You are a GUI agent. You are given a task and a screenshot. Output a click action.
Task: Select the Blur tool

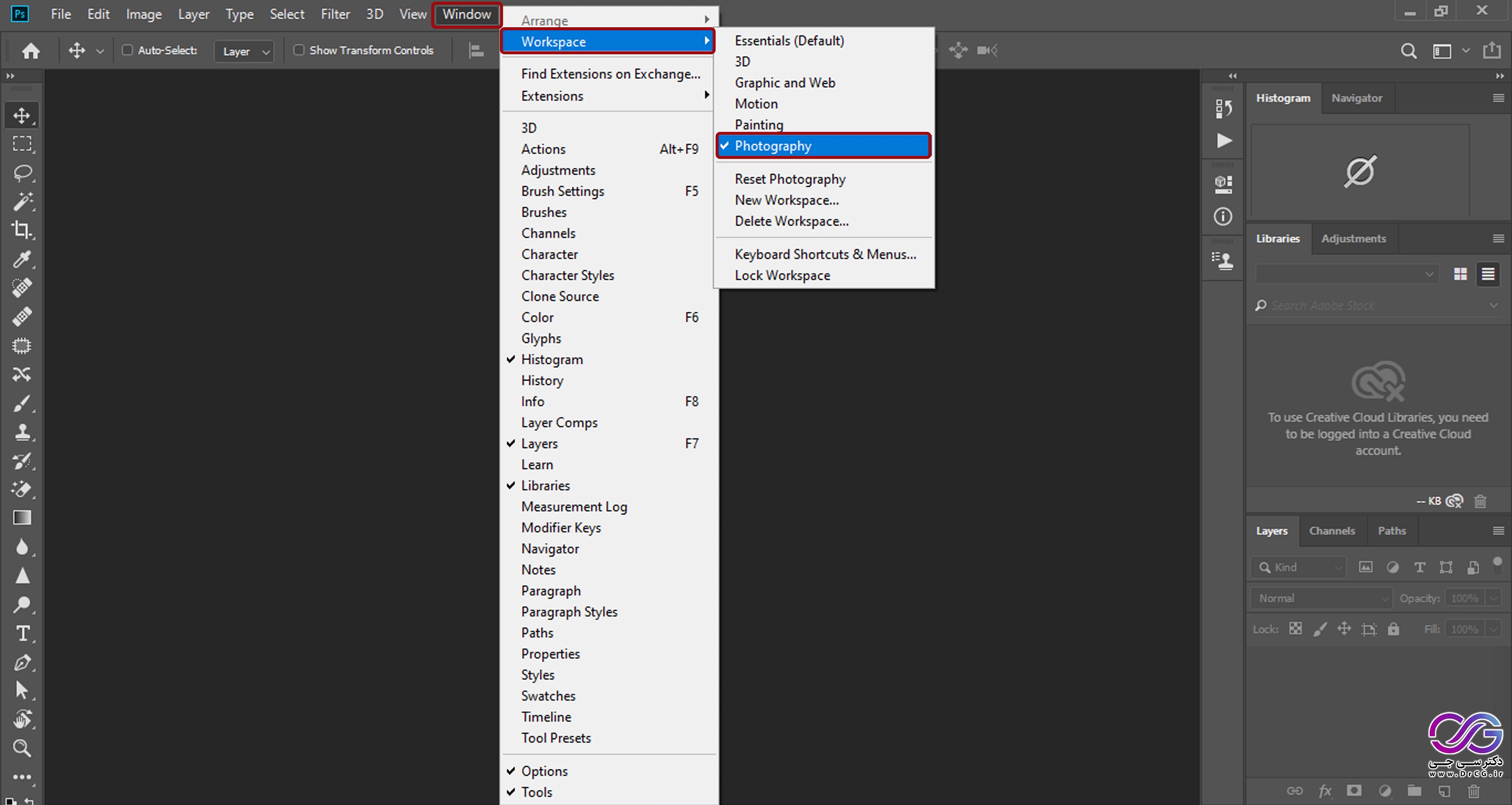[22, 547]
